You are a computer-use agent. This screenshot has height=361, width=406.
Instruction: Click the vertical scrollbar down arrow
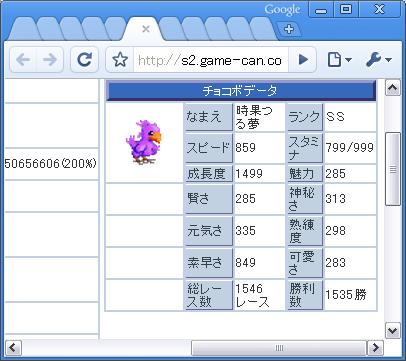coord(393,331)
